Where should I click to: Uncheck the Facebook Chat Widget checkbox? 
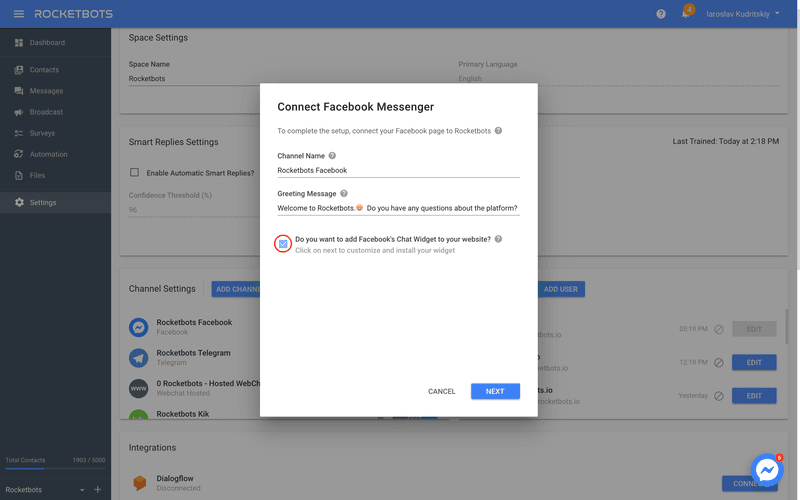tap(283, 244)
